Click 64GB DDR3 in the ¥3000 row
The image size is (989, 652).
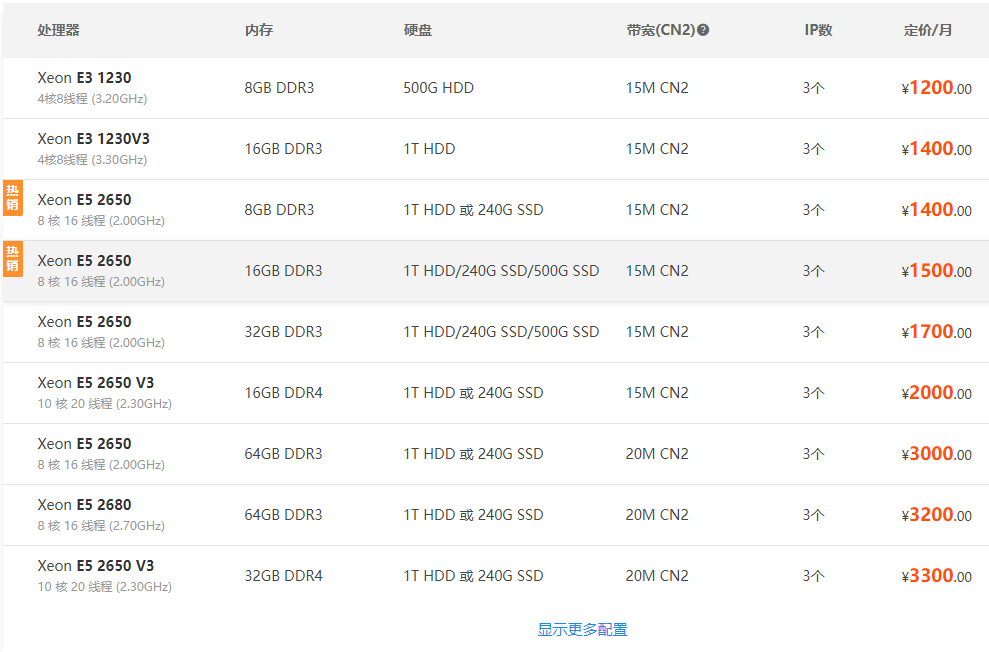tap(283, 454)
